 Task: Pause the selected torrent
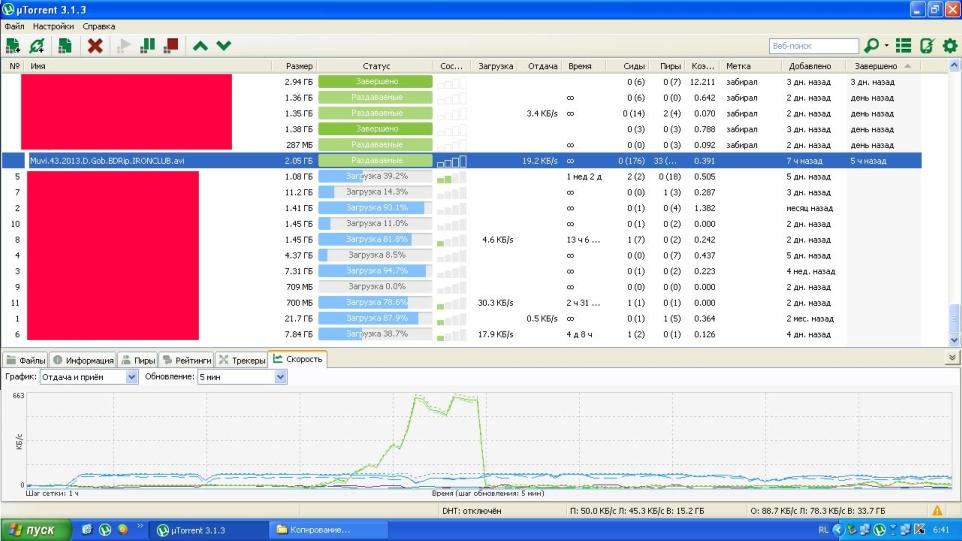click(148, 45)
